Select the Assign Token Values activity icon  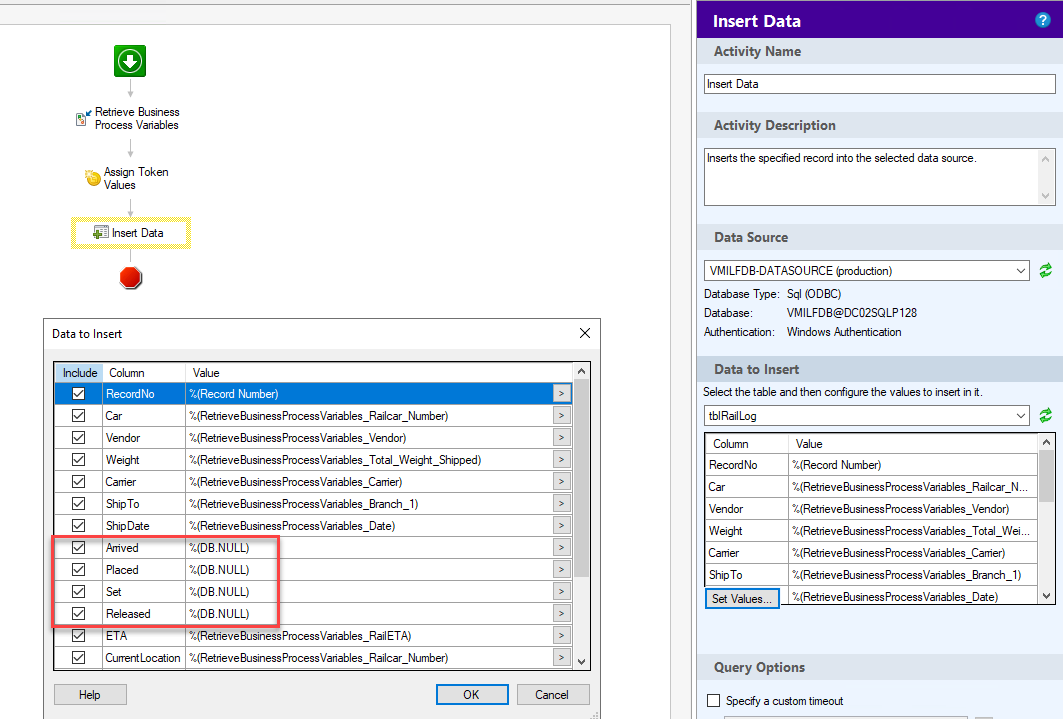click(93, 178)
